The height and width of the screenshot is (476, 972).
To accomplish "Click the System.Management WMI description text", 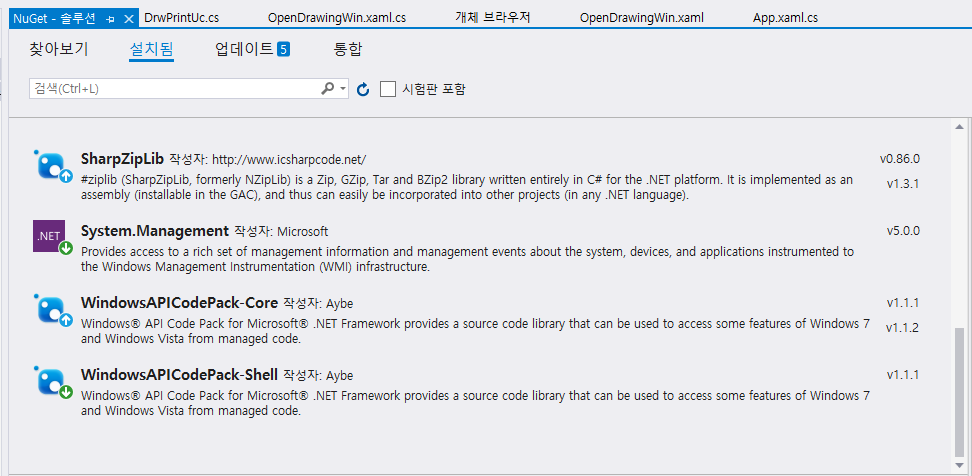I will pos(467,260).
